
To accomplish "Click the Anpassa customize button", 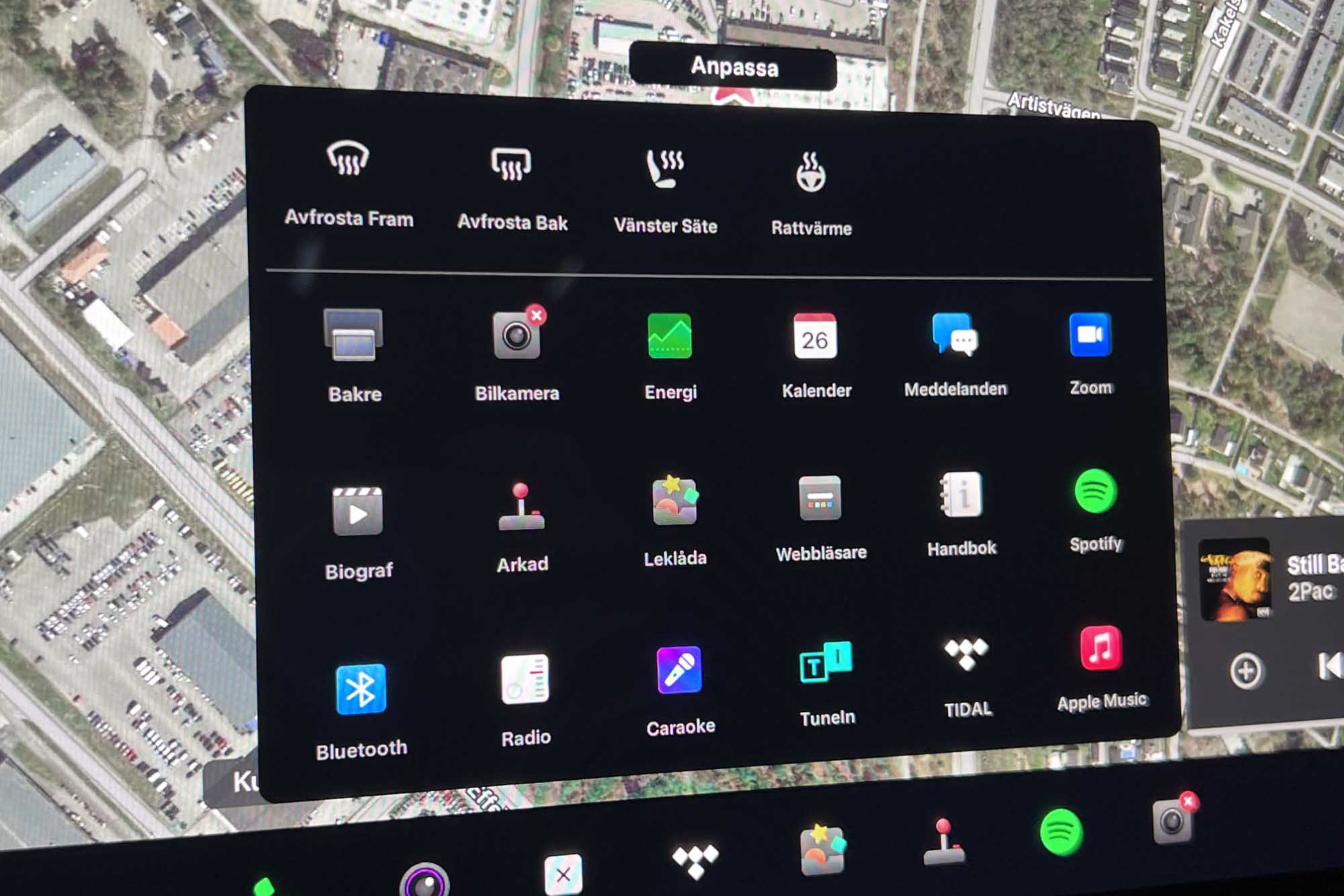I will pyautogui.click(x=733, y=67).
